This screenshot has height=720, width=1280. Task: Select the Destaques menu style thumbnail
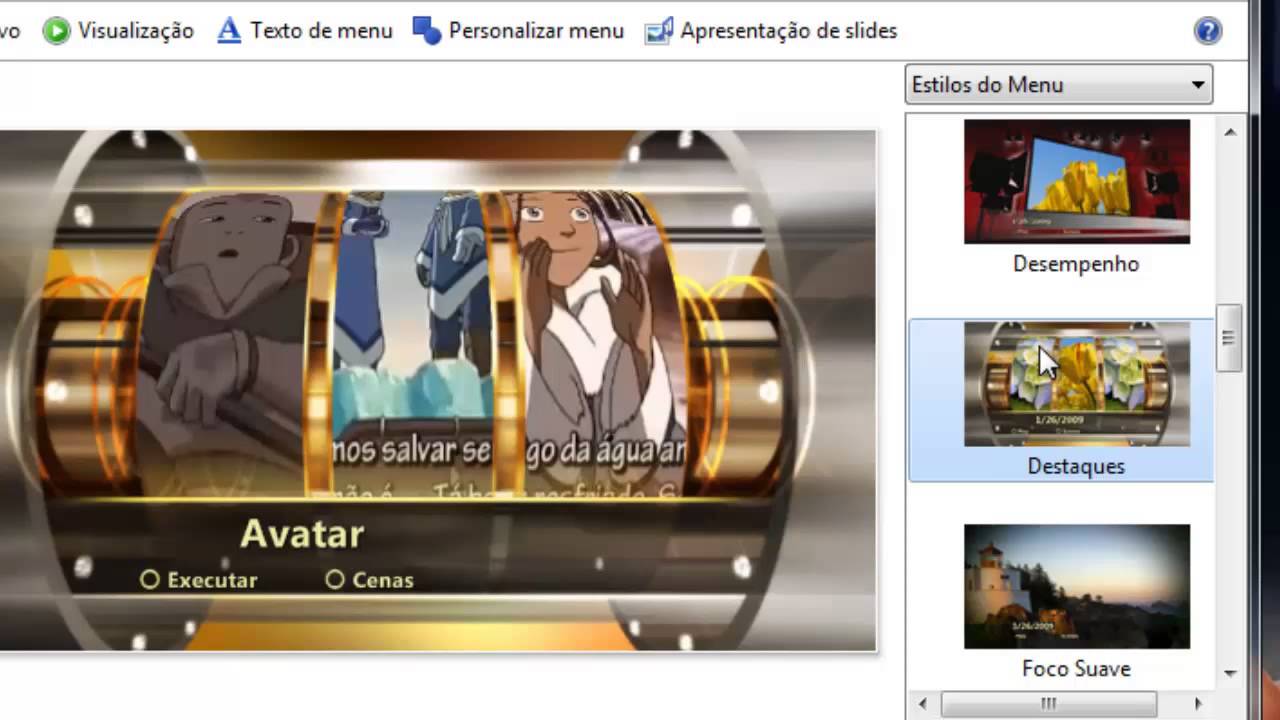[1077, 384]
